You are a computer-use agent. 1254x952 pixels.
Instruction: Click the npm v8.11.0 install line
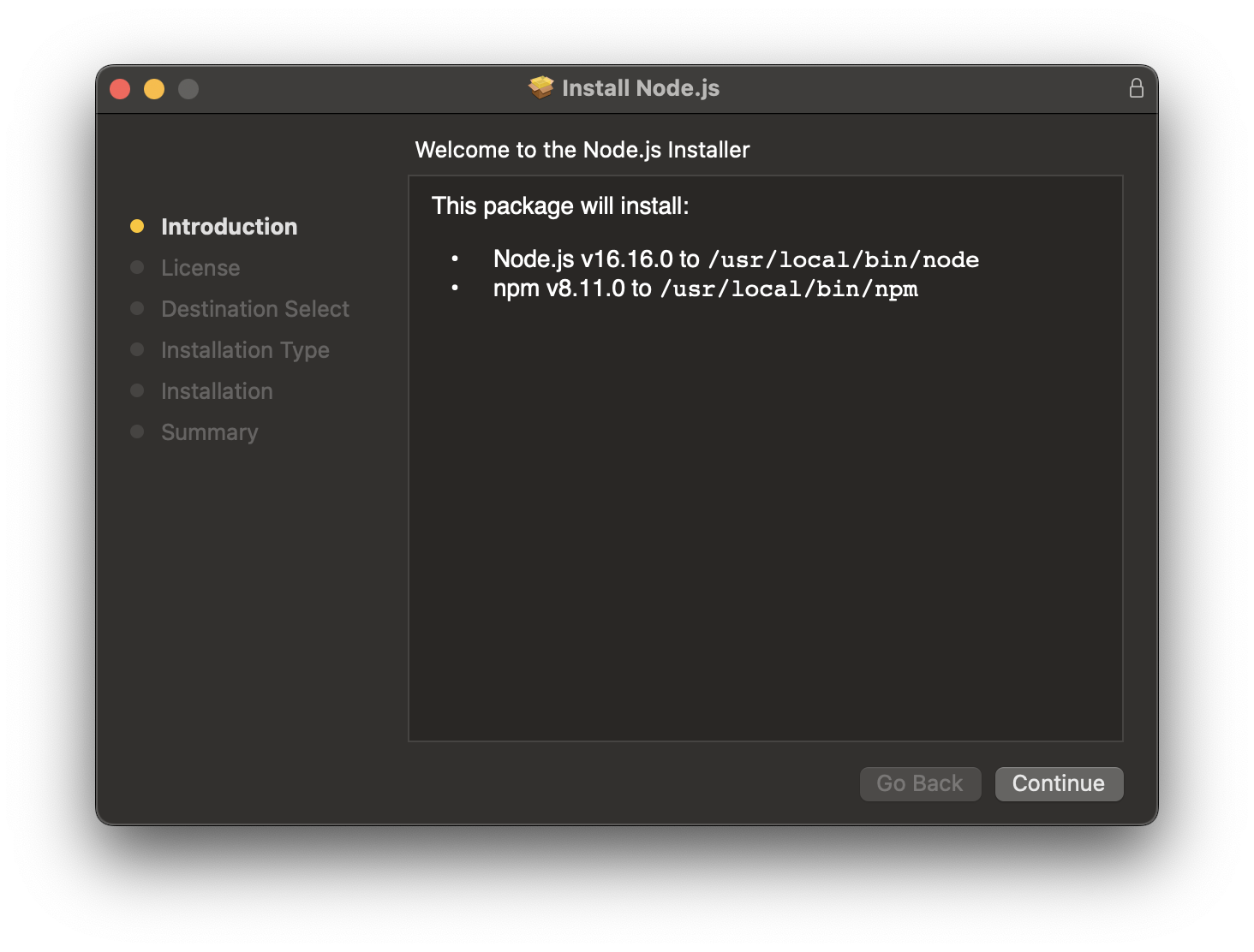(x=705, y=289)
